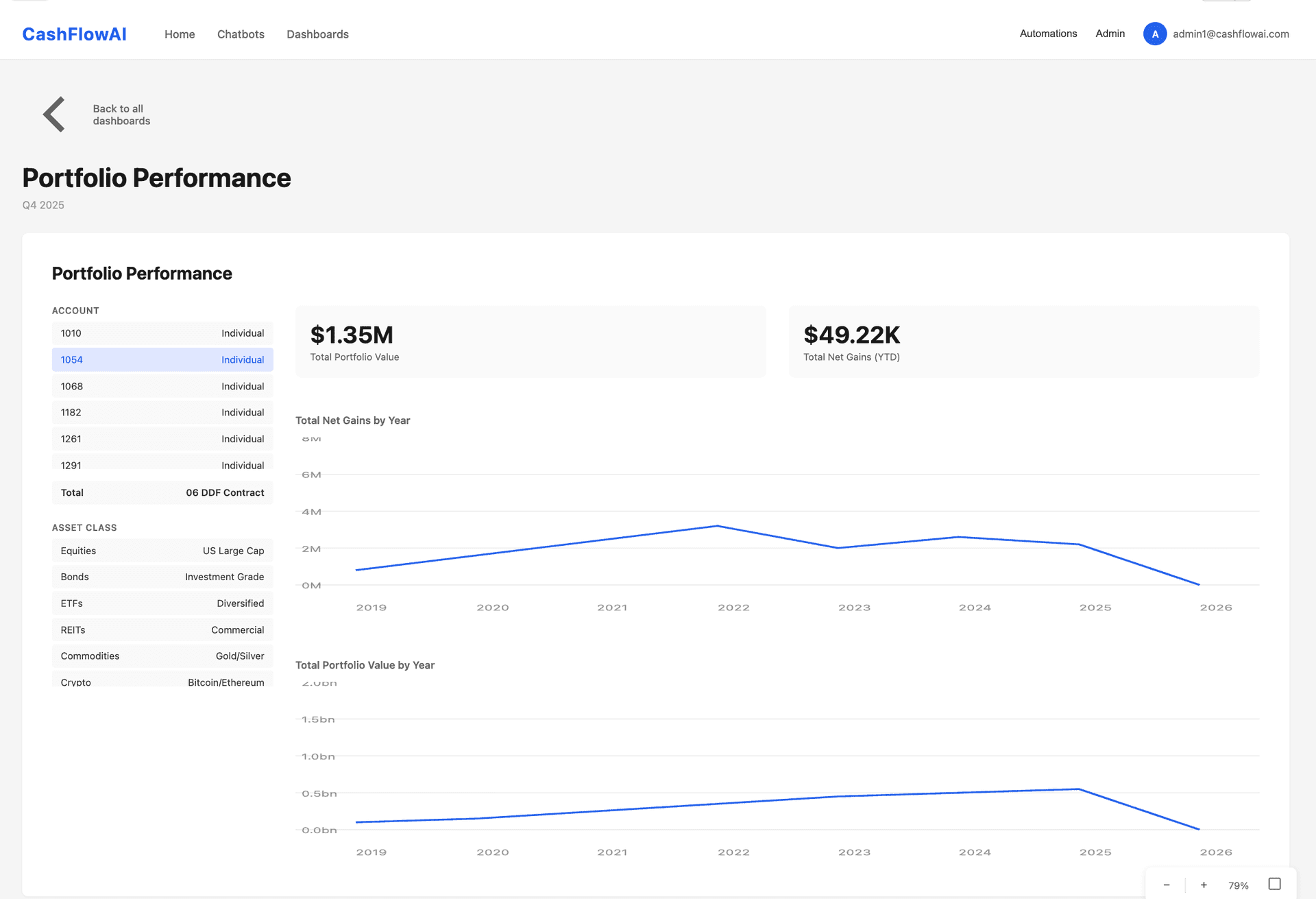Open the Admin section
Viewport: 1316px width, 899px height.
coord(1110,34)
